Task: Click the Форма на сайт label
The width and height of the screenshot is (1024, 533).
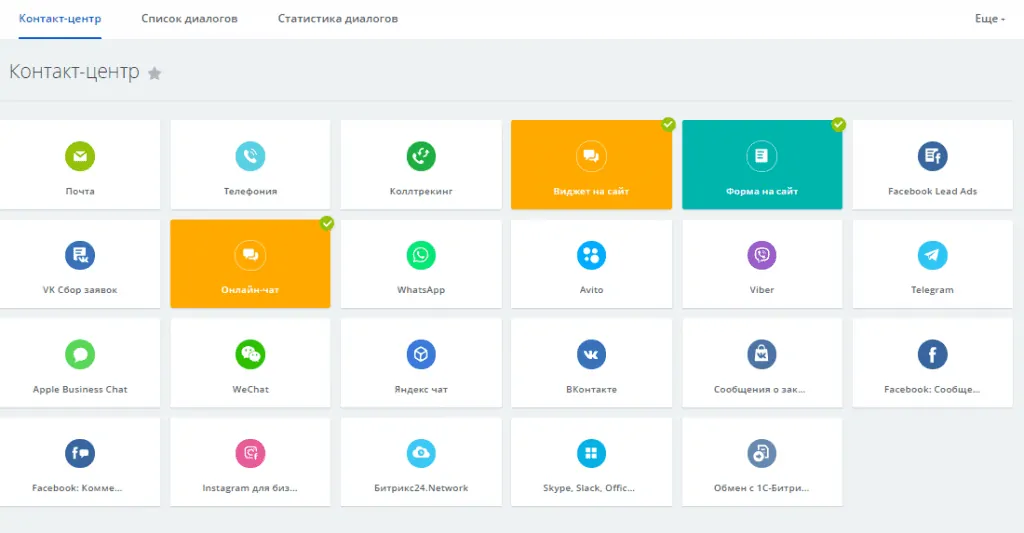Action: coord(761,191)
